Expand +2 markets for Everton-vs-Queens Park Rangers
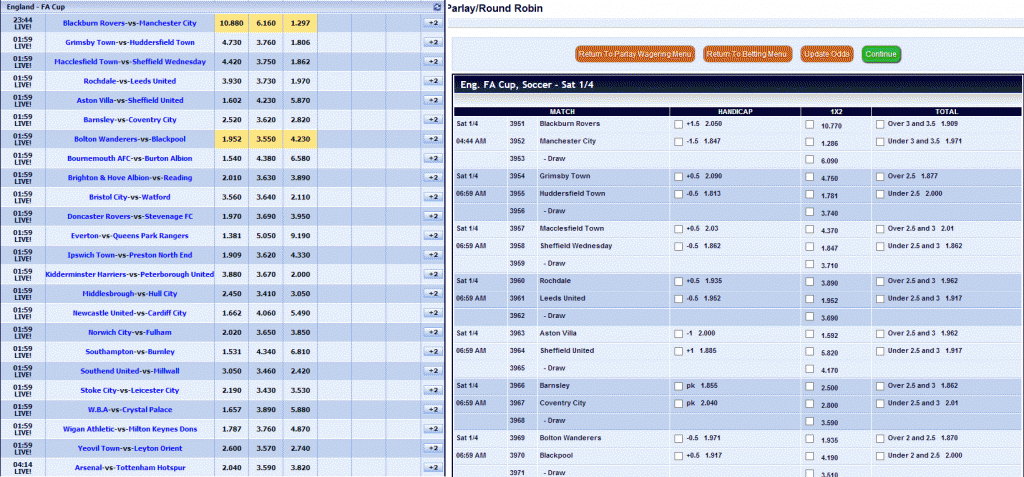 (432, 236)
